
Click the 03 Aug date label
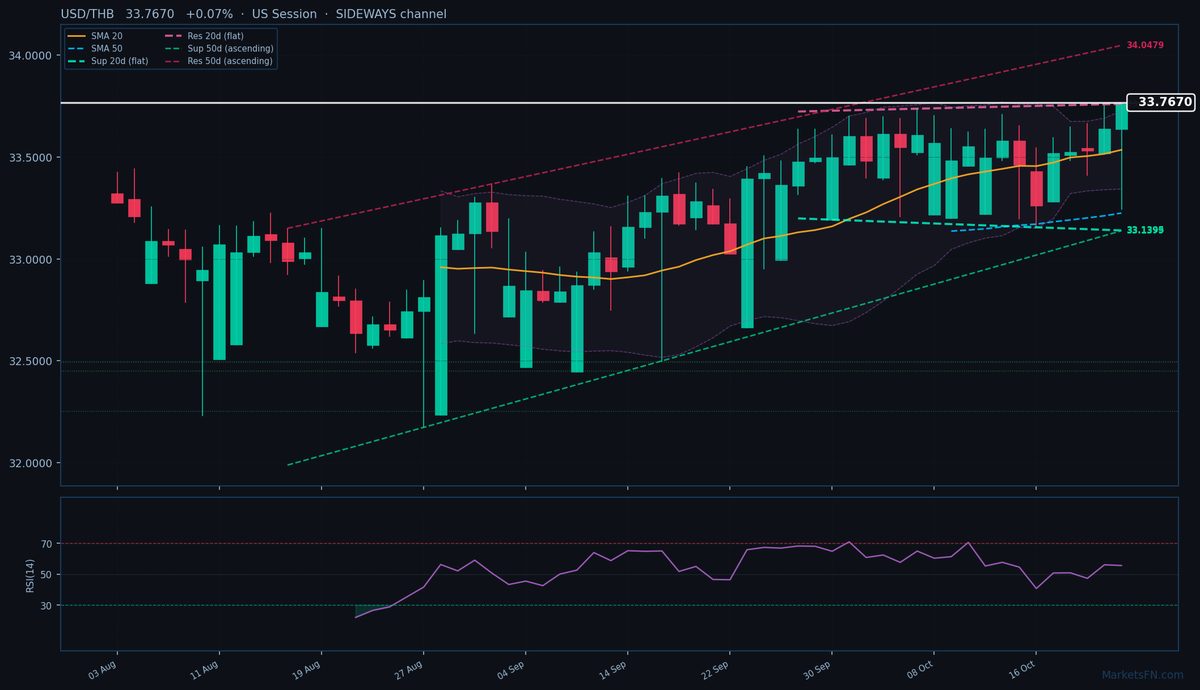coord(104,669)
